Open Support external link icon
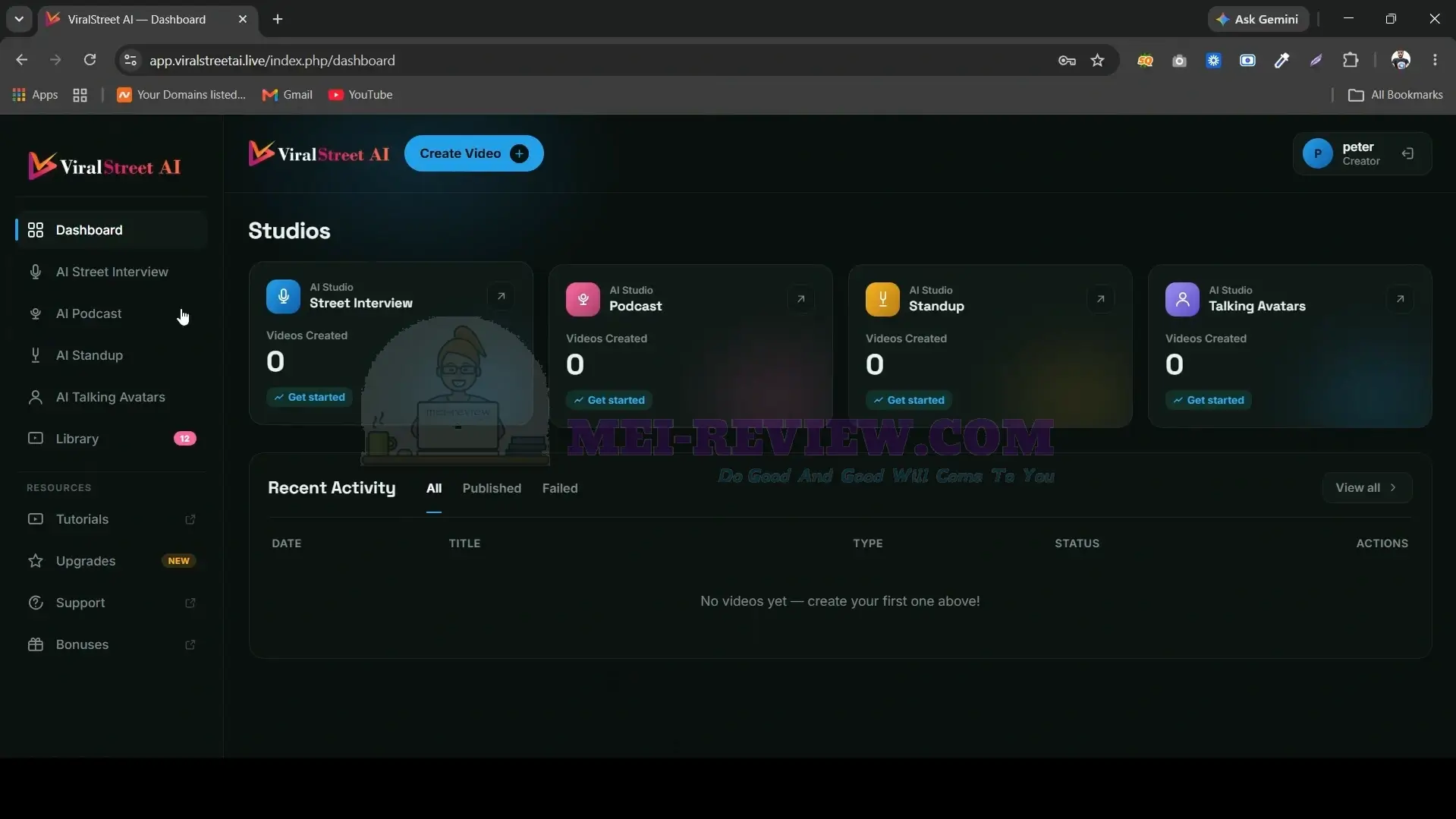This screenshot has width=1456, height=819. [x=190, y=603]
